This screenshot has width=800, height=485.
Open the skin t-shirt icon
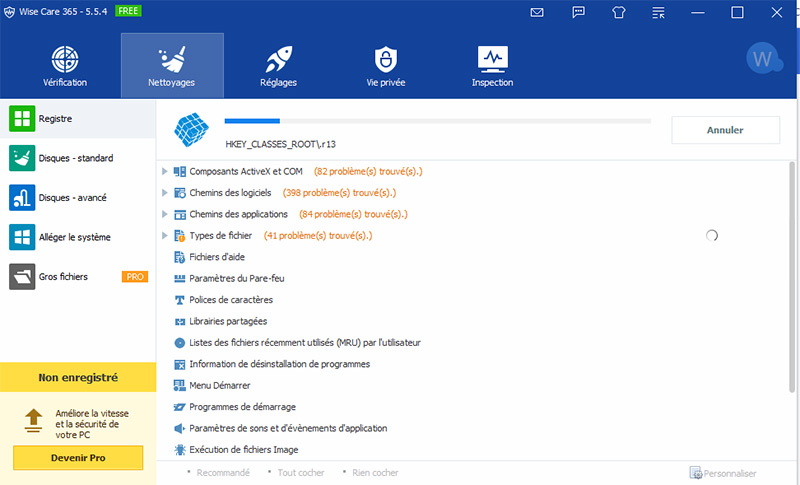coord(618,12)
